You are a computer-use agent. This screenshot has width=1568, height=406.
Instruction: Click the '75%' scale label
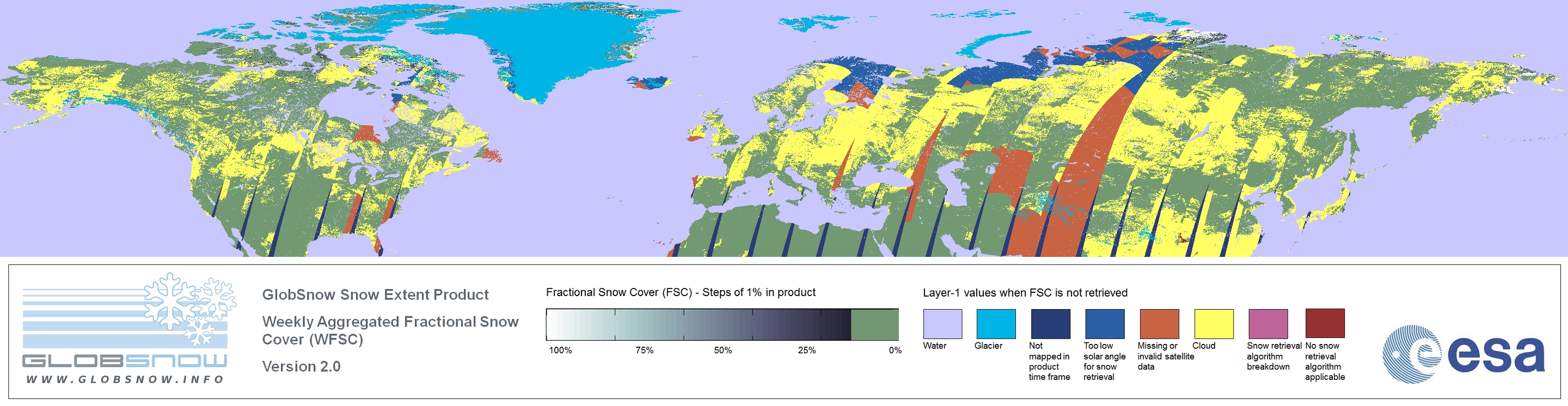[x=644, y=350]
